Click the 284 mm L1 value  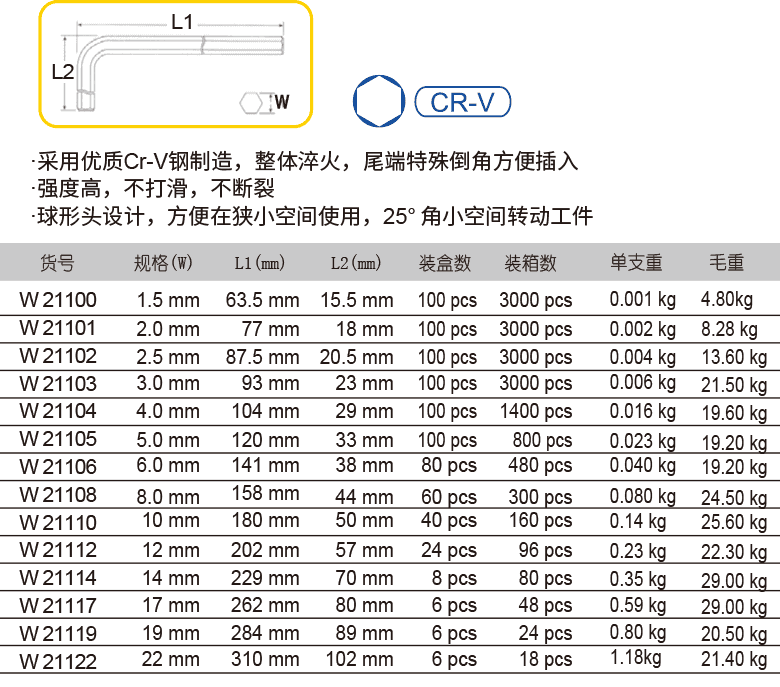coord(265,633)
